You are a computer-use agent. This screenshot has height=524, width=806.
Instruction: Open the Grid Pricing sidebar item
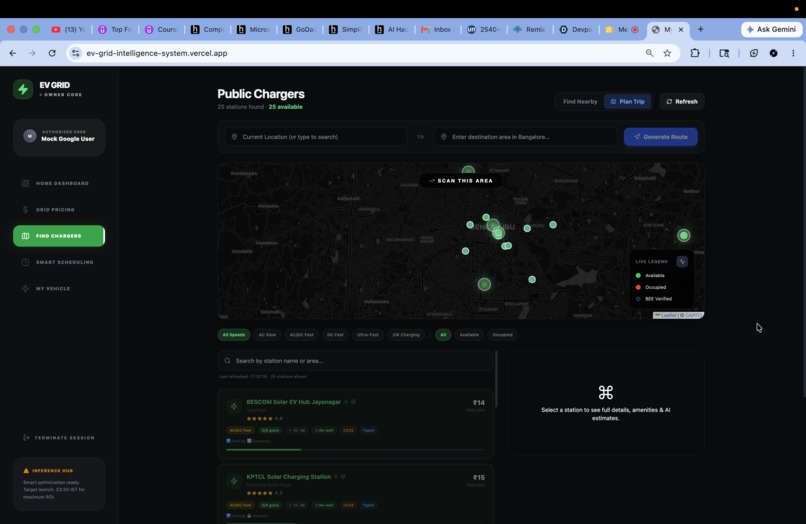[59, 210]
